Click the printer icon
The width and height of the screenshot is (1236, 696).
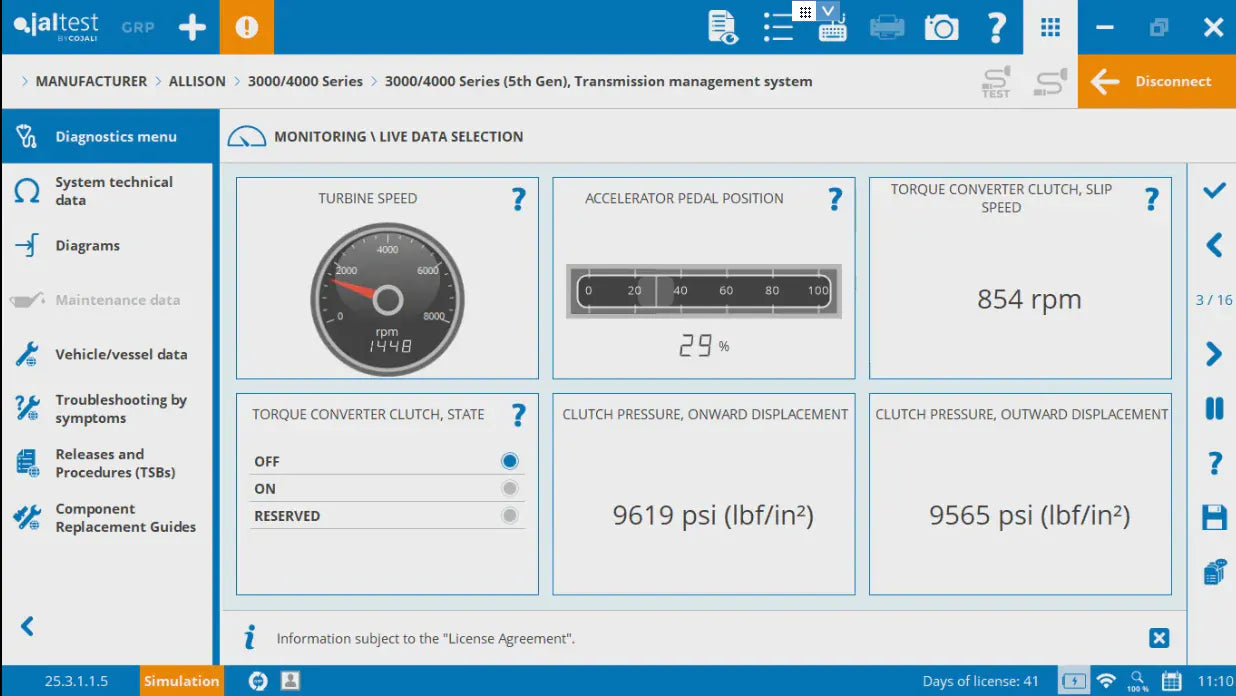887,27
